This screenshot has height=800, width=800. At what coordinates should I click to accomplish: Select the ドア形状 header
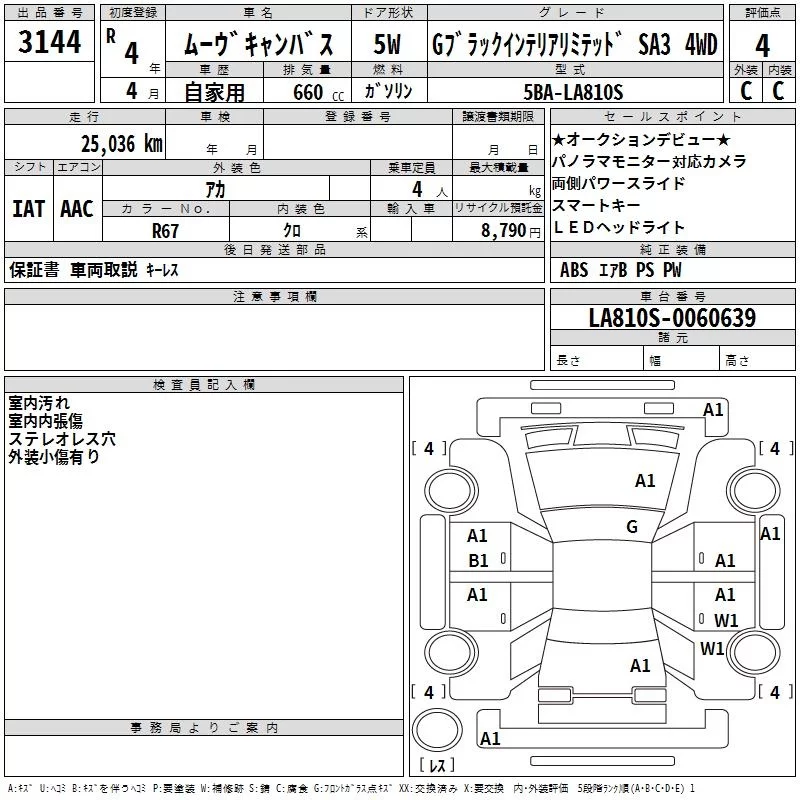click(x=388, y=12)
